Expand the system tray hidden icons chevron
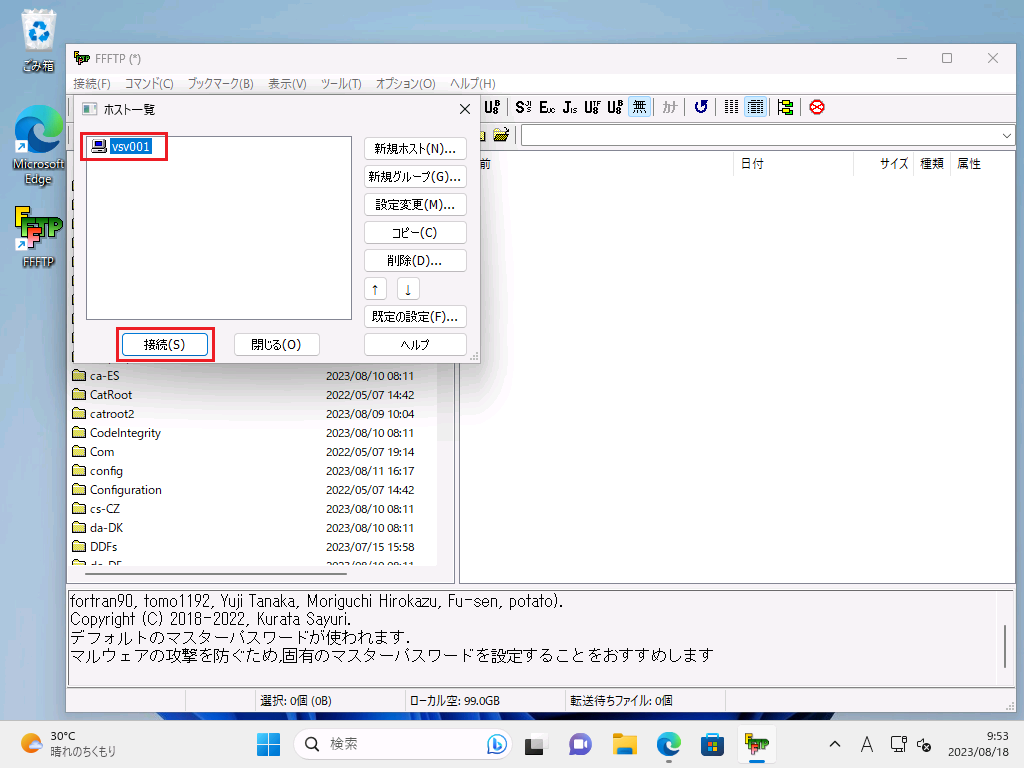Screen dimensions: 1024x768 click(836, 744)
